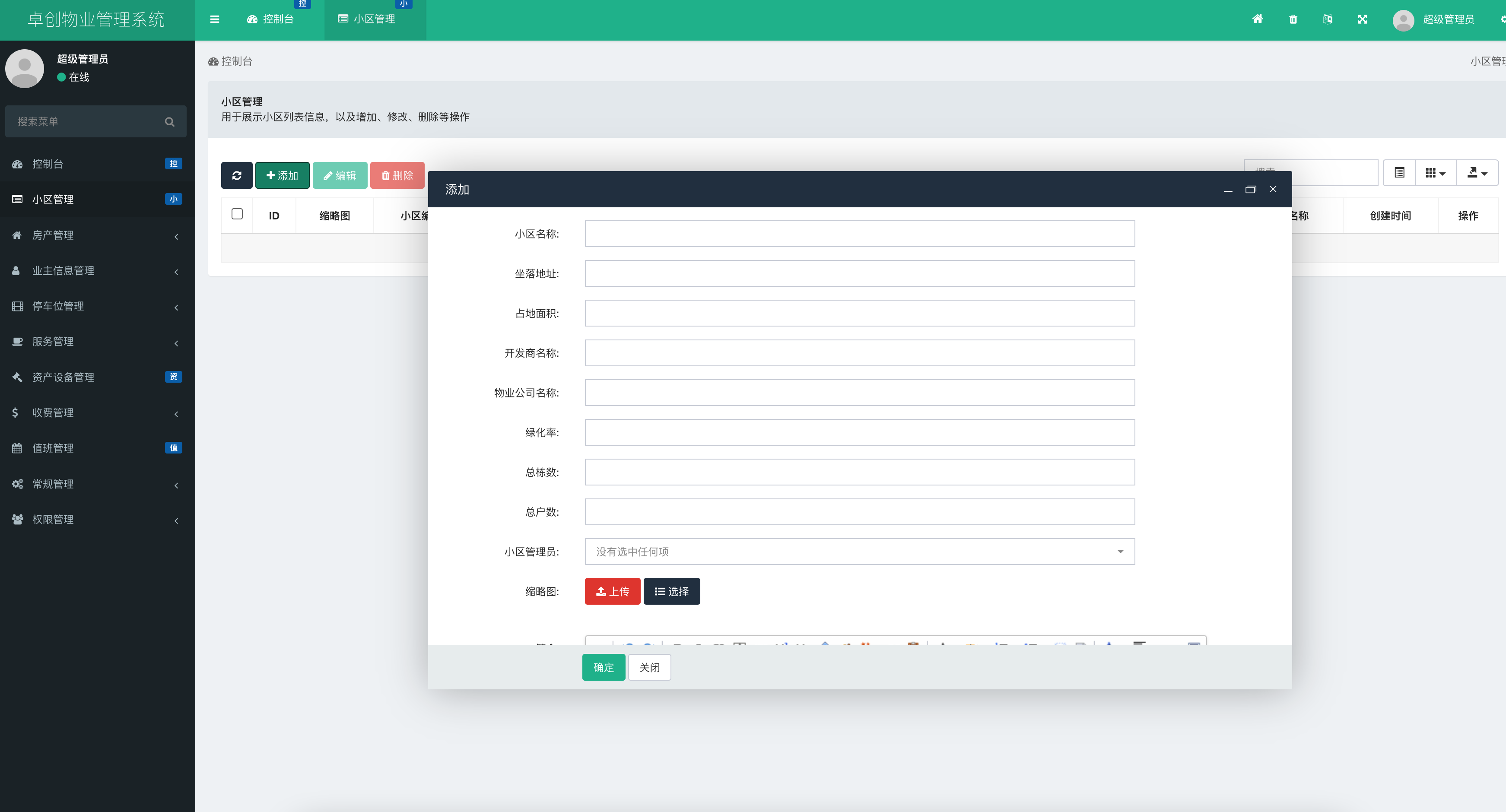Open 控制台 in the sidebar
This screenshot has height=812, width=1506.
click(x=97, y=164)
